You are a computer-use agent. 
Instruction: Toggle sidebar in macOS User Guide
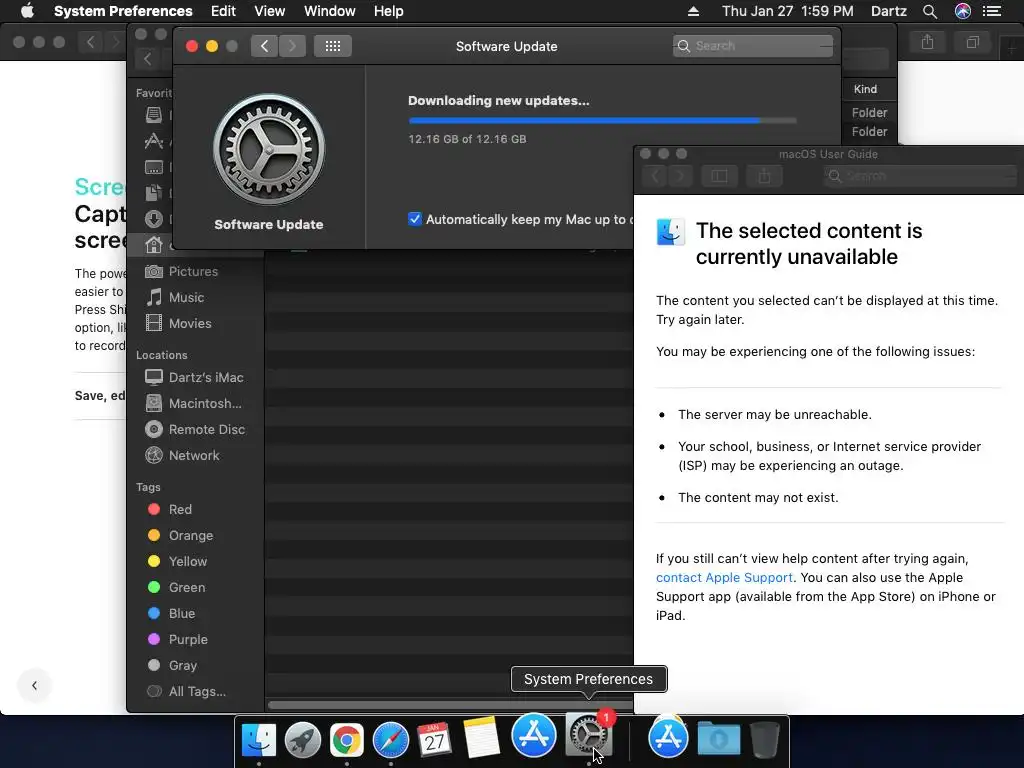(719, 176)
